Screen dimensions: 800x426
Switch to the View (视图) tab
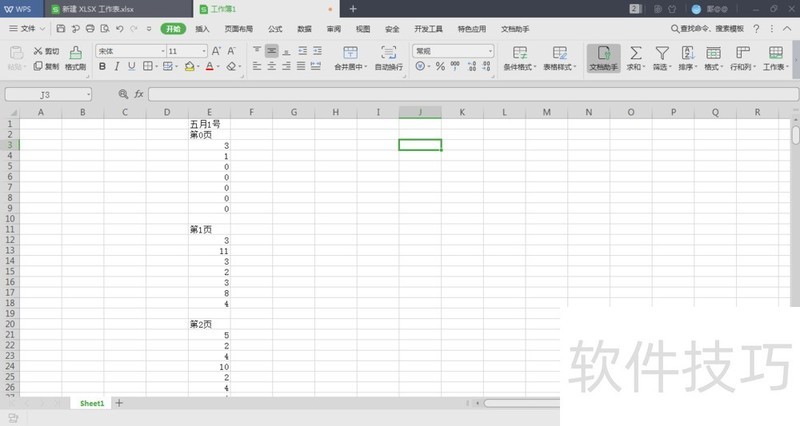point(363,29)
